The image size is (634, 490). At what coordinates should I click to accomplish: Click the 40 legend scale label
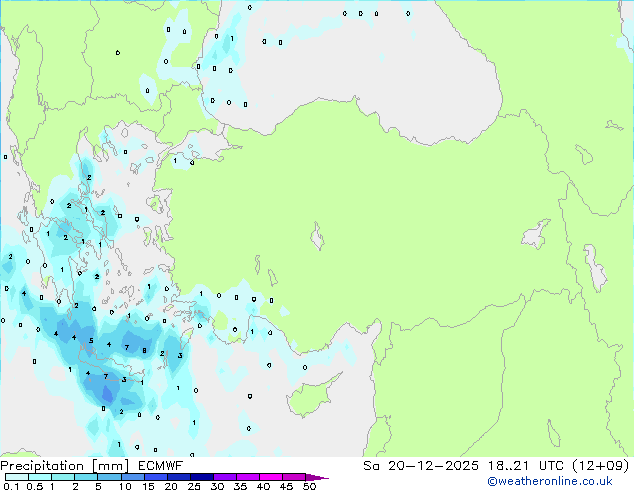(x=263, y=486)
